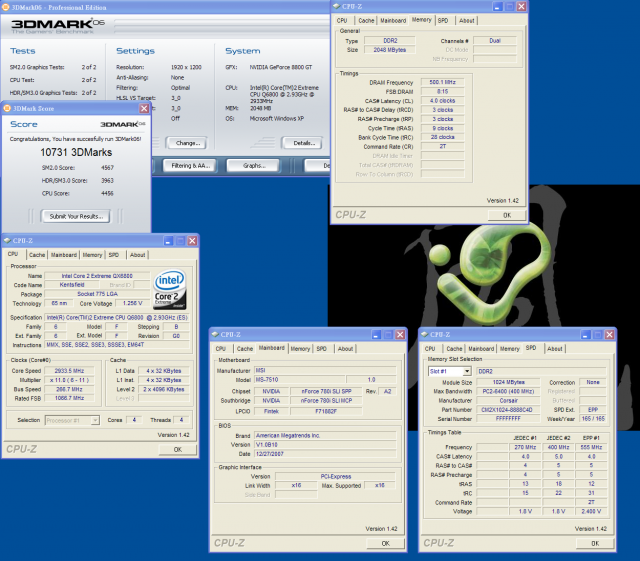This screenshot has width=640, height=561.
Task: Click Memory size 2048 MBytes value
Action: [389, 50]
